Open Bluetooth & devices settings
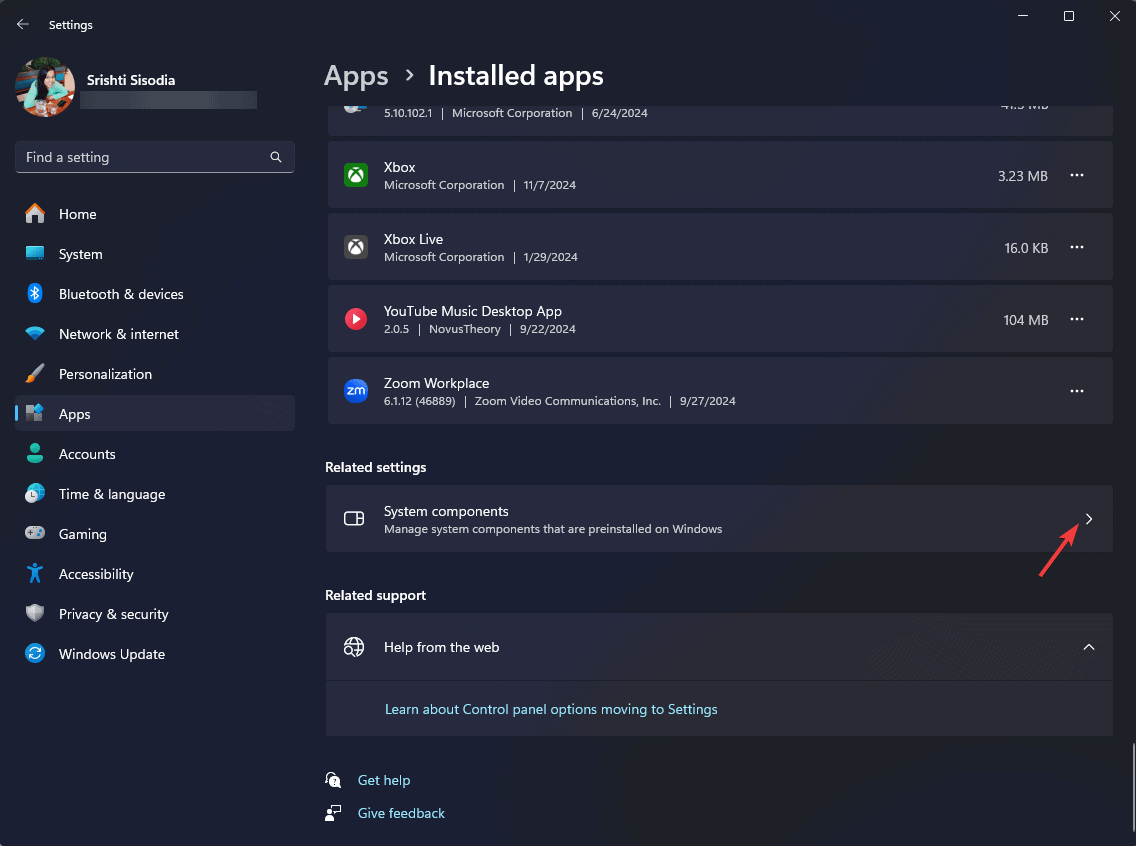The image size is (1136, 846). pos(120,294)
